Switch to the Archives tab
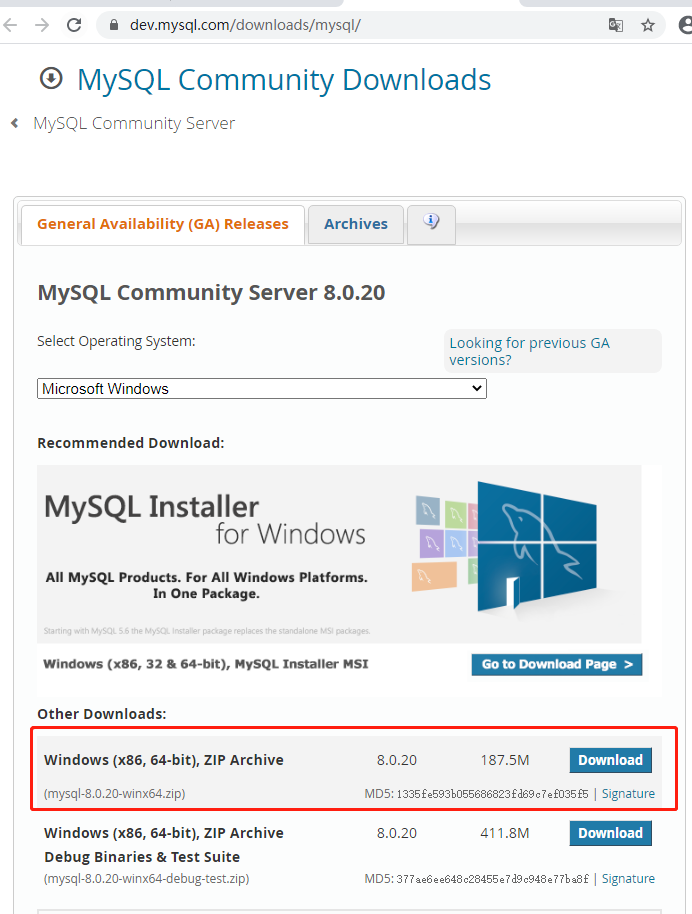692x914 pixels. 356,224
